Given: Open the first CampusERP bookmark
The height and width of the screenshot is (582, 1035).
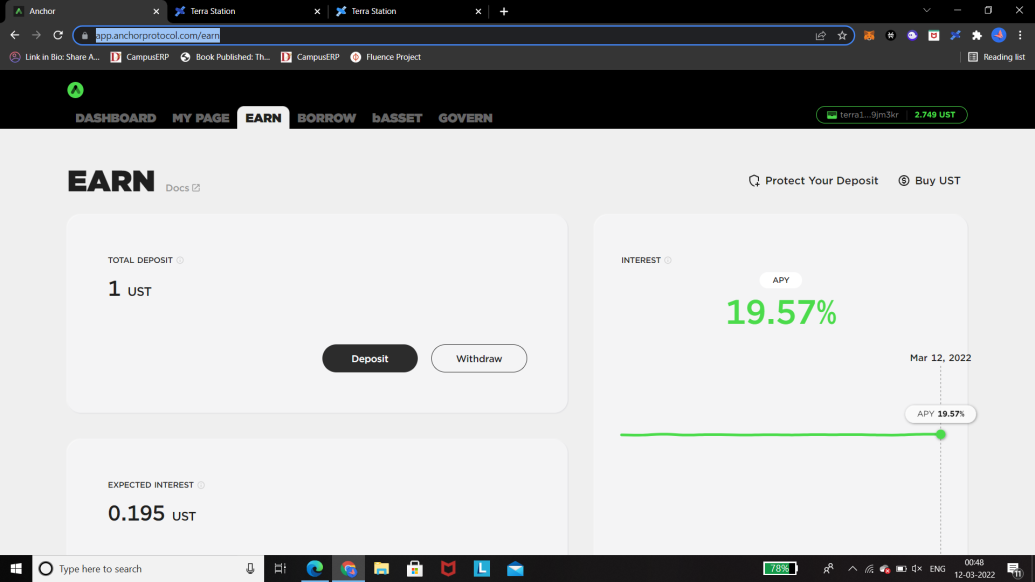Looking at the screenshot, I should (139, 57).
